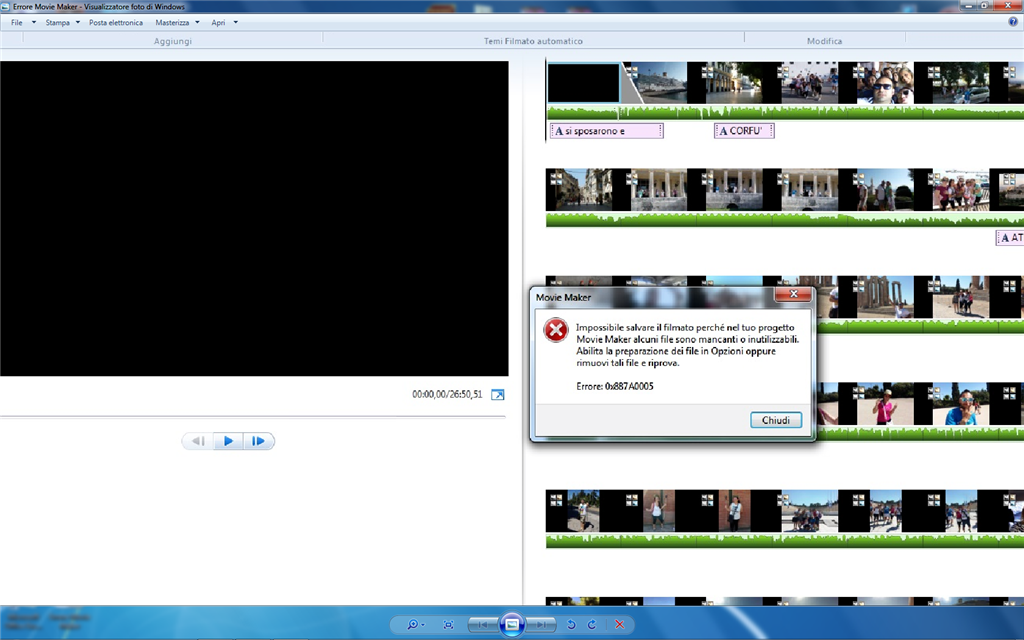This screenshot has width=1024, height=640.
Task: Click the red error icon in the dialog
Action: [x=556, y=330]
